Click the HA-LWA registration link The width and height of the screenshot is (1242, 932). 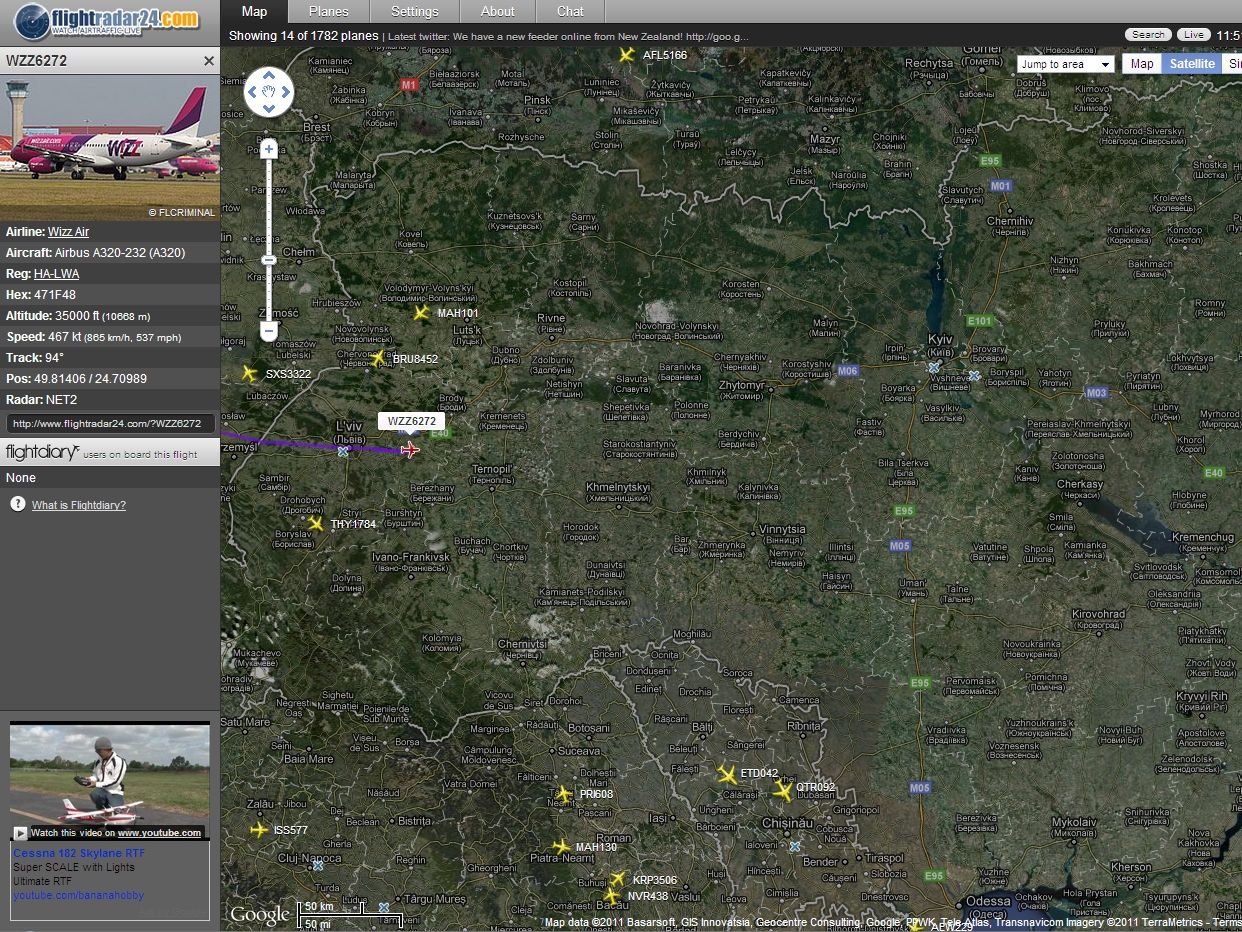(x=56, y=274)
